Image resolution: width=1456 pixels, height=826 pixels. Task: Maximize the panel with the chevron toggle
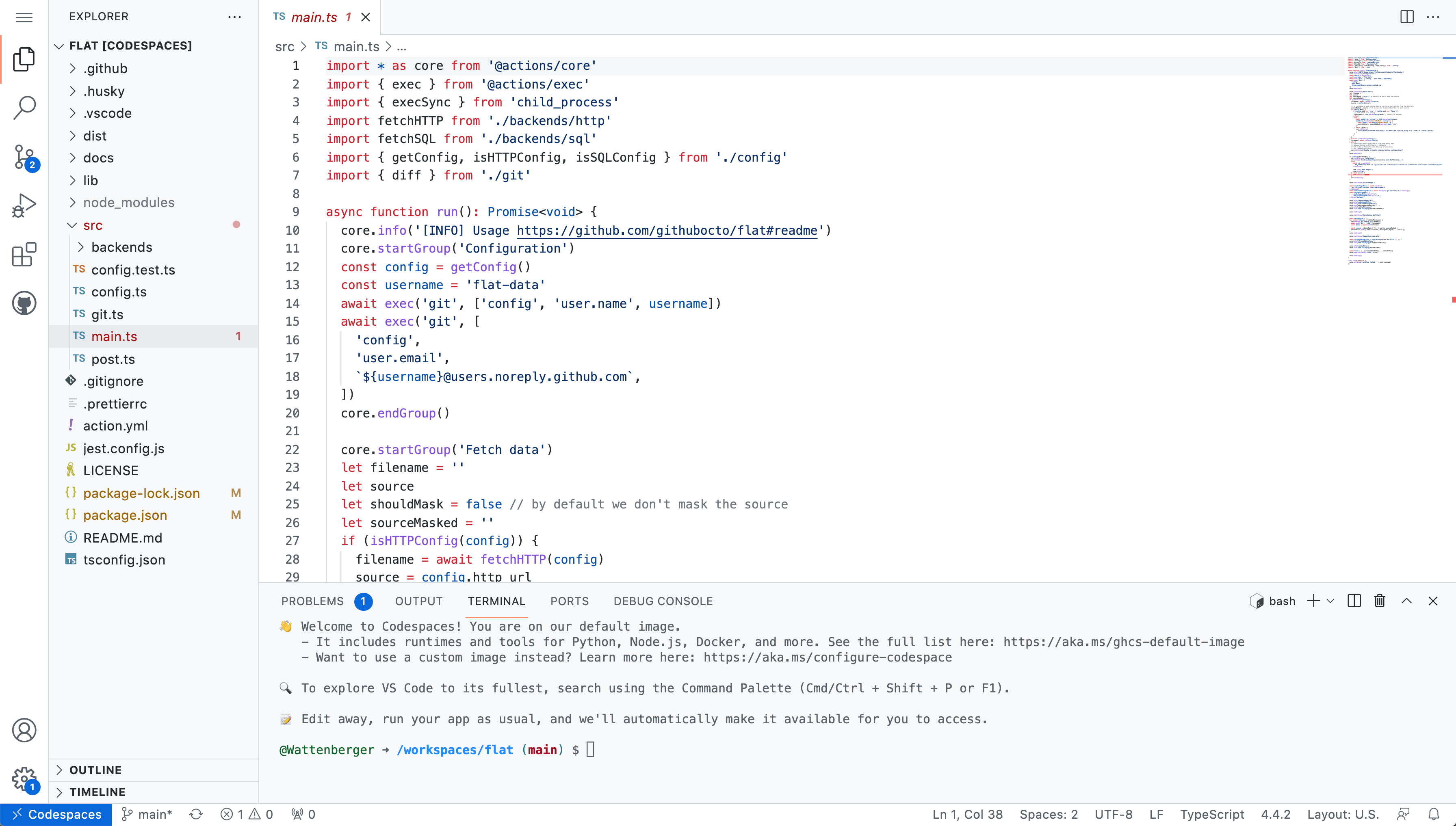1406,601
